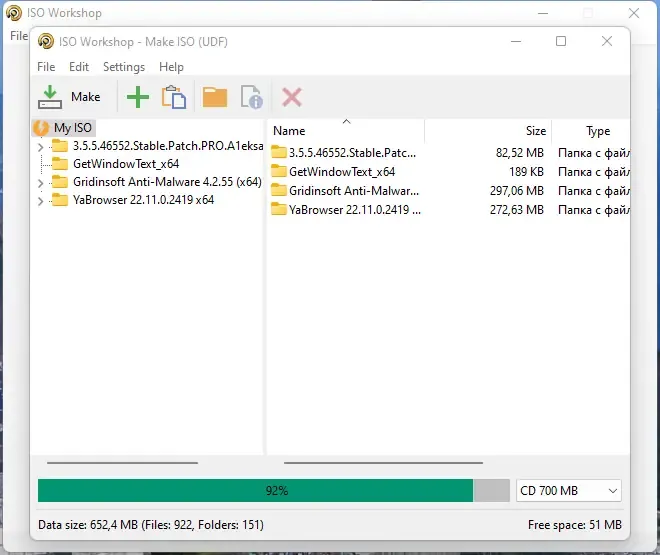Click the 92% disc capacity progress bar
The width and height of the screenshot is (660, 555).
point(274,491)
